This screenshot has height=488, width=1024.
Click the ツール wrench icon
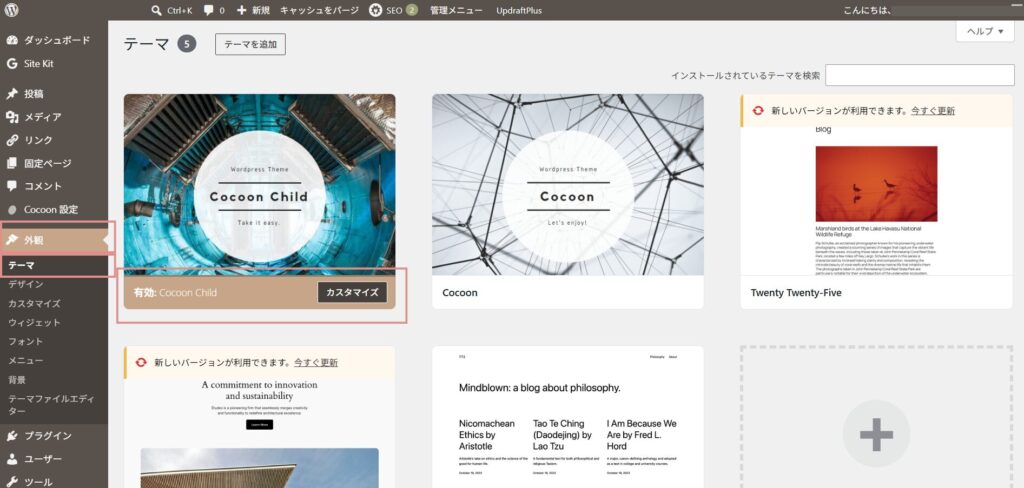tap(12, 482)
